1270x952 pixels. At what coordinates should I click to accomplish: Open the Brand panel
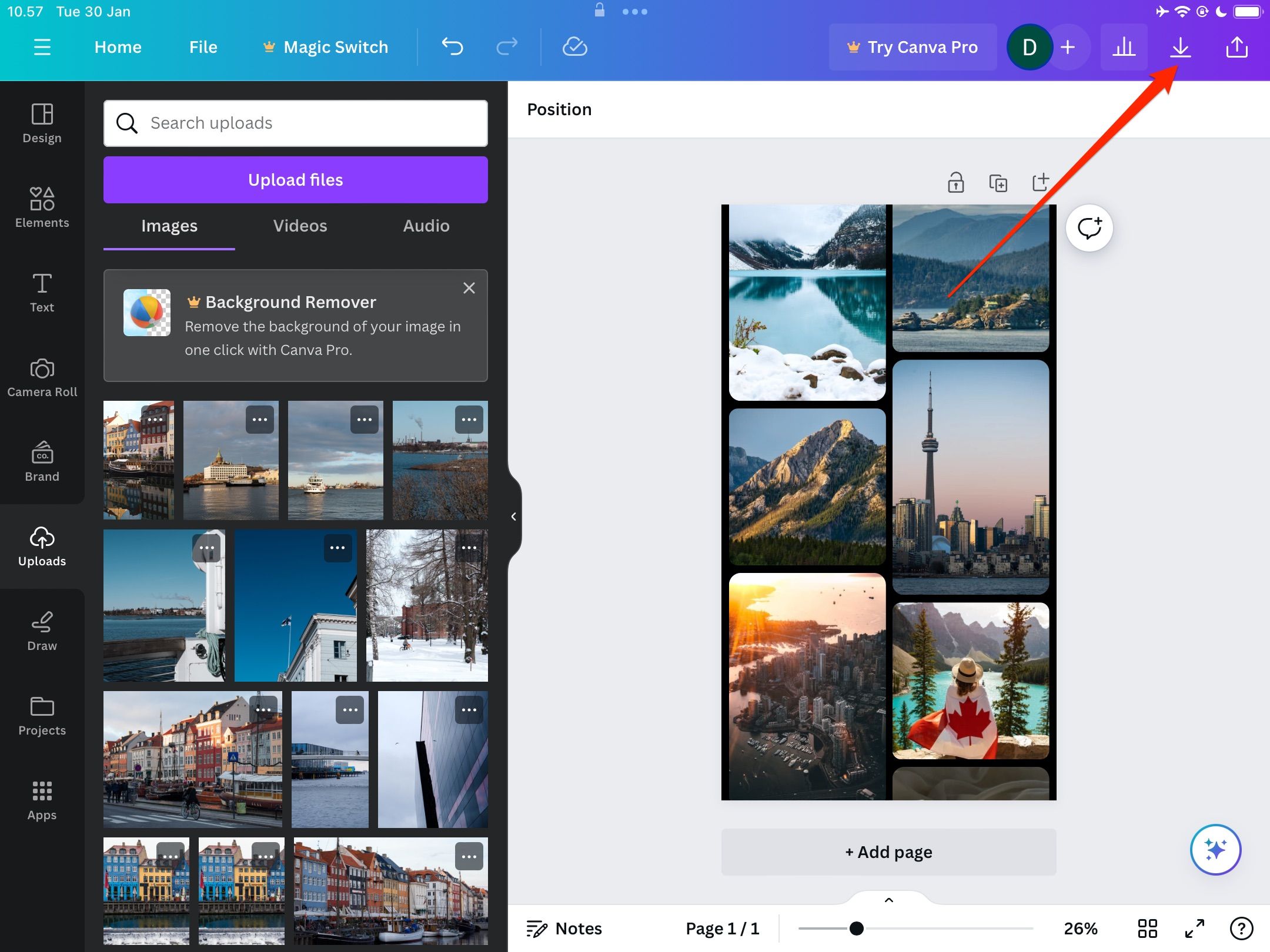(x=42, y=462)
